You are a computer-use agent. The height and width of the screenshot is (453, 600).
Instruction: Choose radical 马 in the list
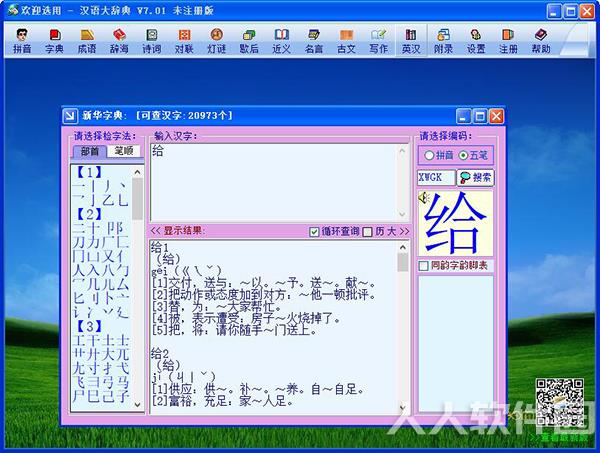[x=123, y=382]
